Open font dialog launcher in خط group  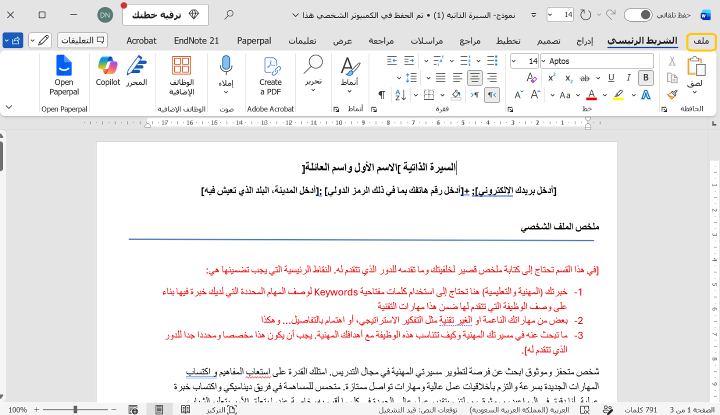(x=510, y=109)
